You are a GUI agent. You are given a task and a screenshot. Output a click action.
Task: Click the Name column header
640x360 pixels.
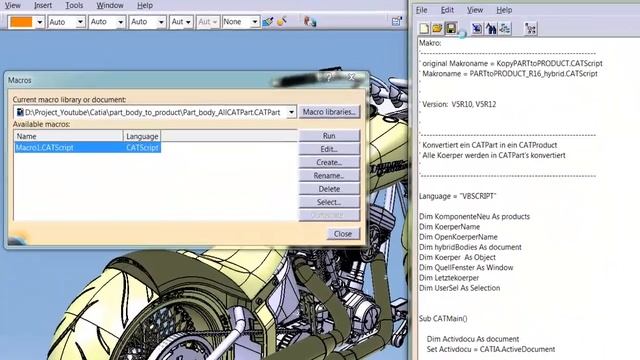(68, 136)
